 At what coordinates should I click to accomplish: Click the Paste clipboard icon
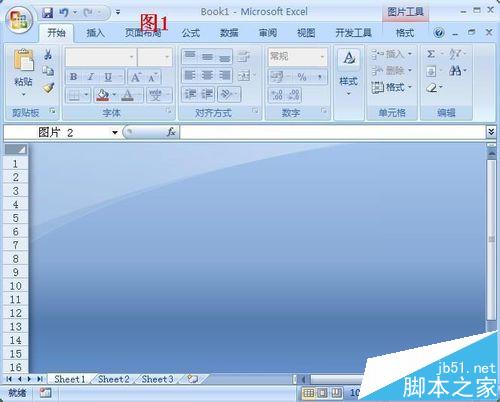click(x=23, y=60)
